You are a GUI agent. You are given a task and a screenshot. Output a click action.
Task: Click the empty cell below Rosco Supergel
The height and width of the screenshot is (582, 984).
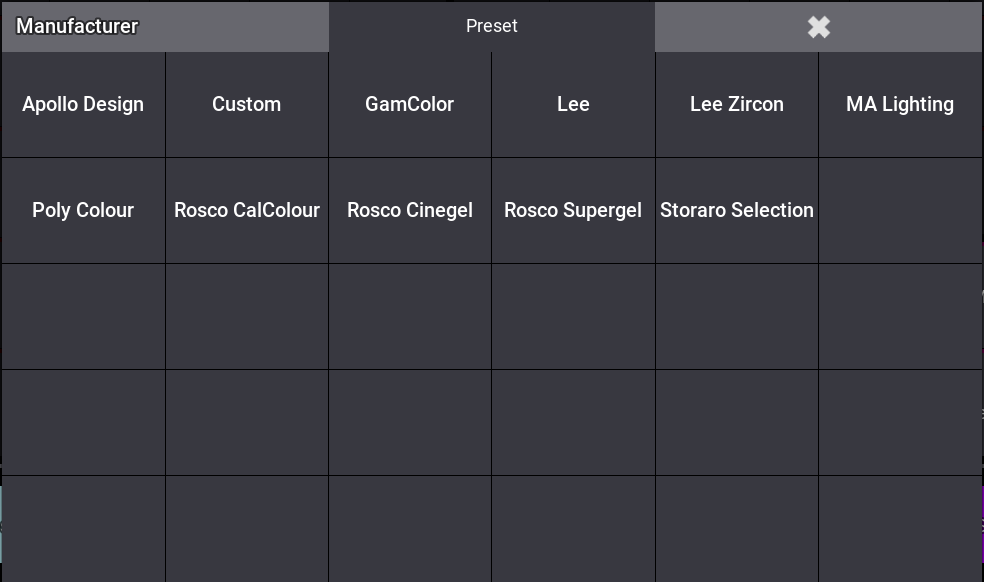click(573, 317)
